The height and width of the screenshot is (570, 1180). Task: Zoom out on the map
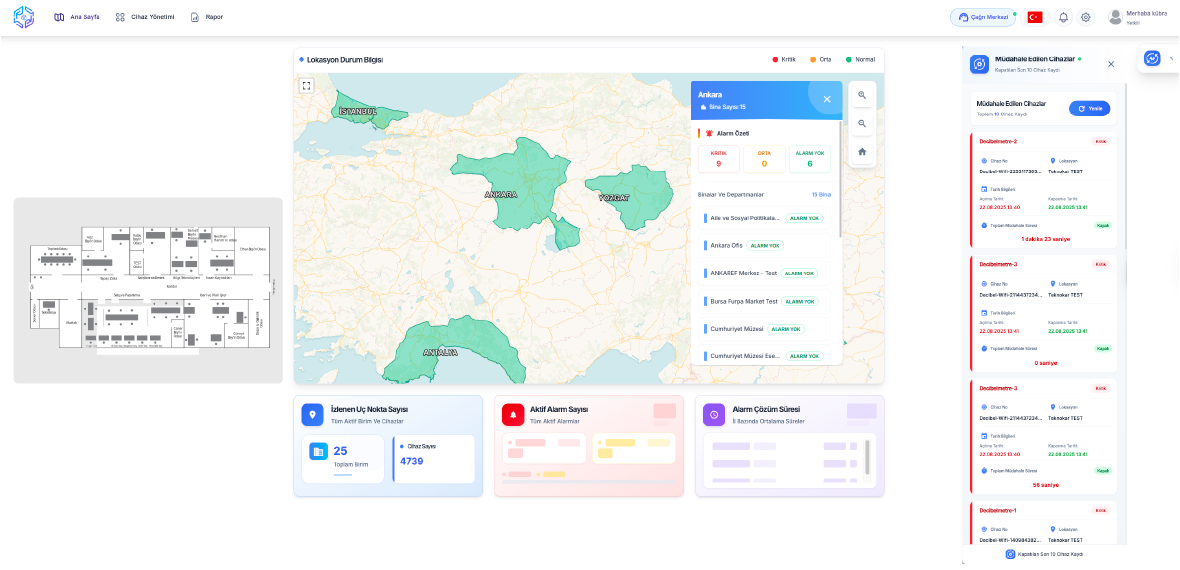pyautogui.click(x=861, y=124)
